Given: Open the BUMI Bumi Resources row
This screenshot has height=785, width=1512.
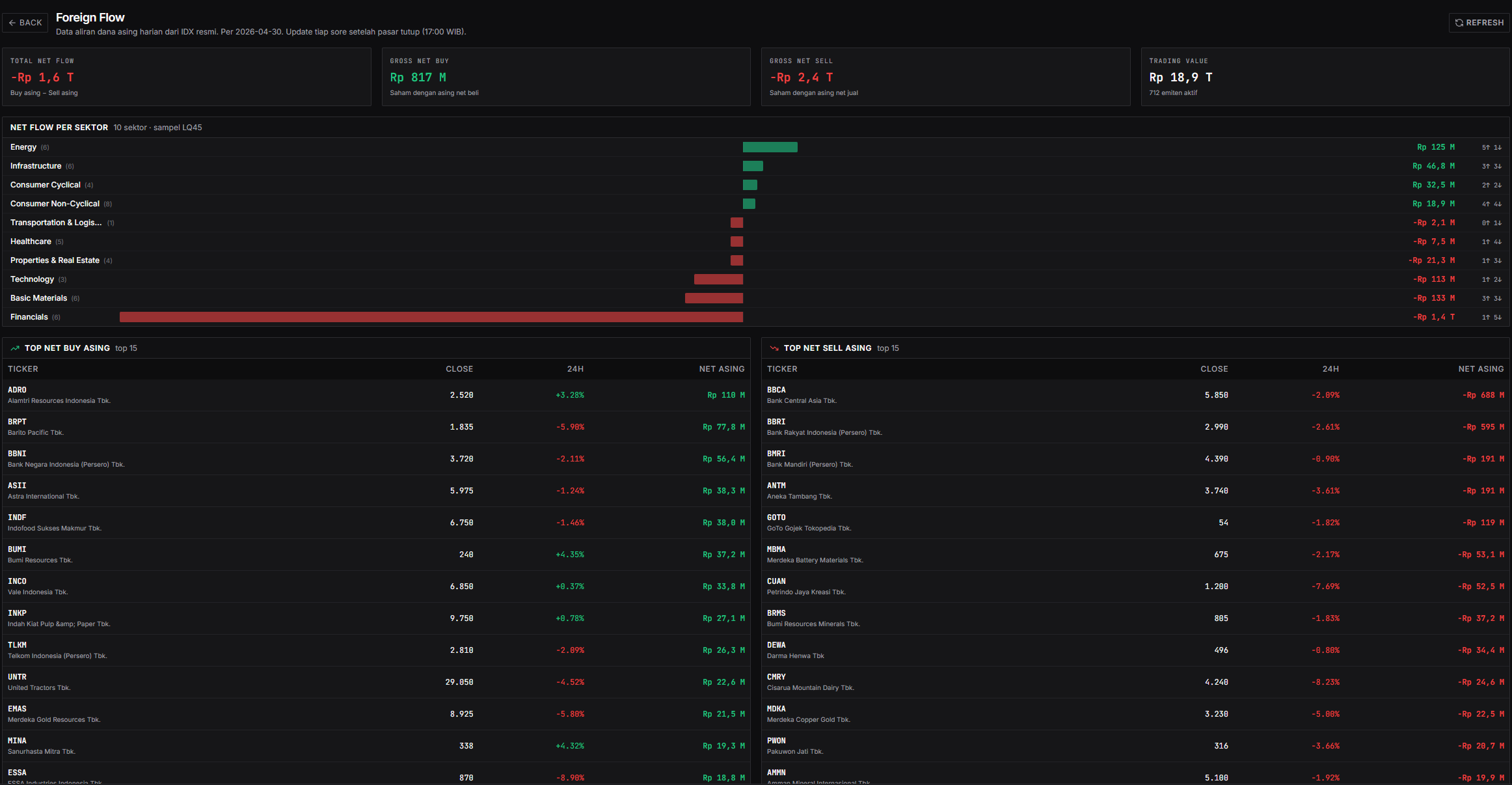Looking at the screenshot, I should click(376, 555).
